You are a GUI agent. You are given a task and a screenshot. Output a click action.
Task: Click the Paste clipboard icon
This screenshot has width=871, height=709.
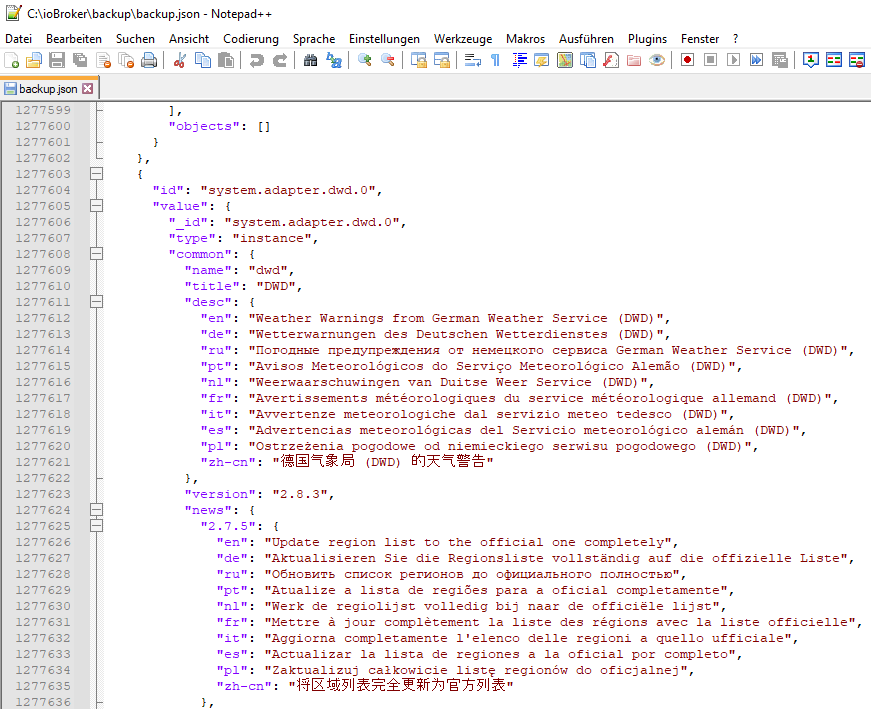click(226, 60)
